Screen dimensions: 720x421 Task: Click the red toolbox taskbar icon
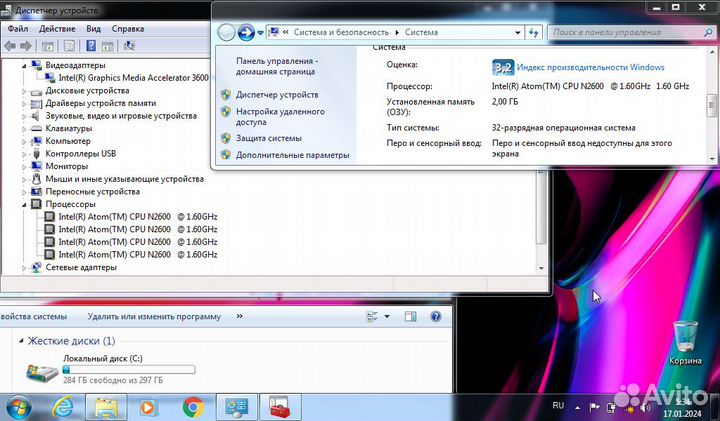pos(280,407)
